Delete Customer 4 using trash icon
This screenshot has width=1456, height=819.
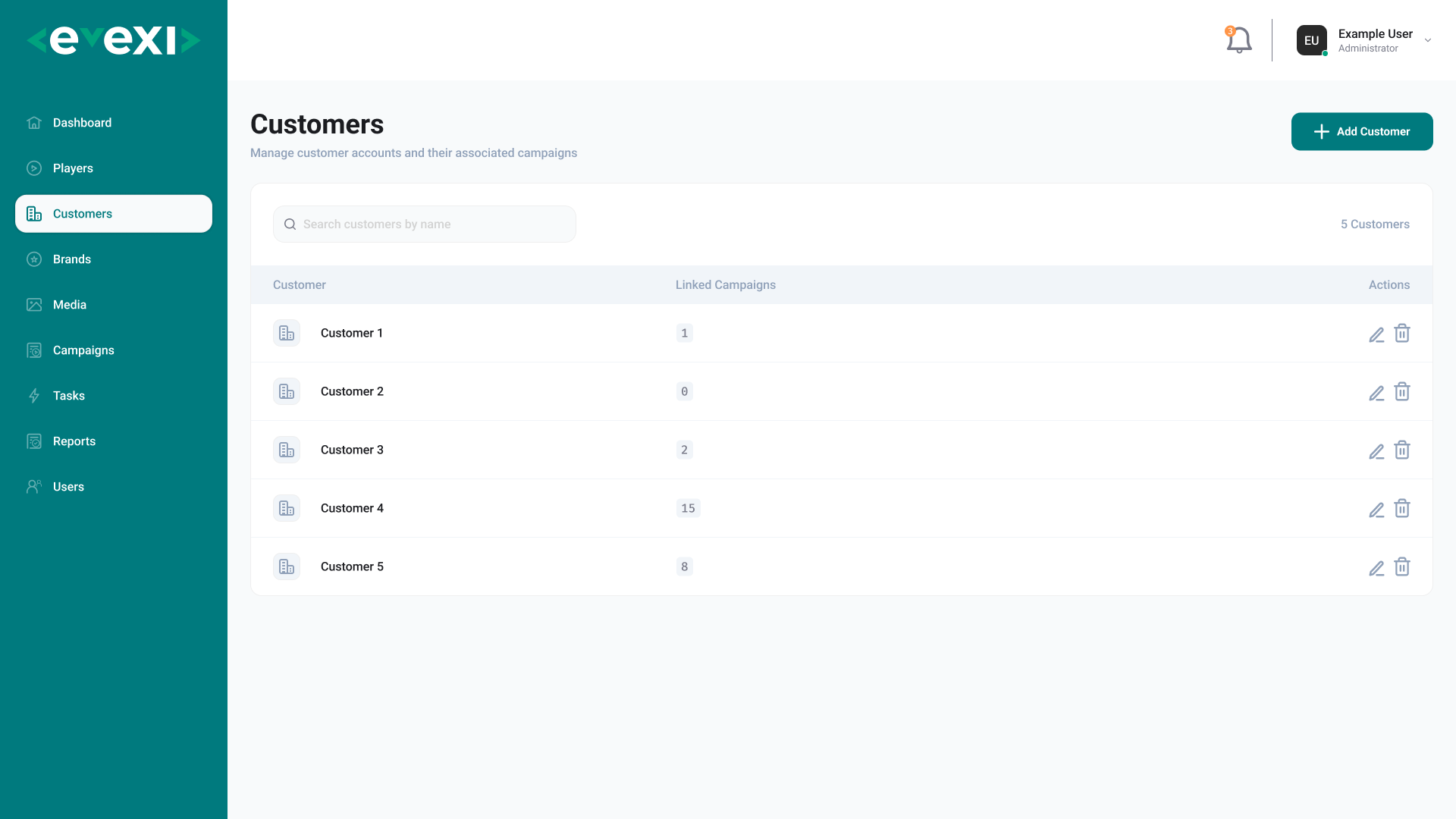point(1402,508)
